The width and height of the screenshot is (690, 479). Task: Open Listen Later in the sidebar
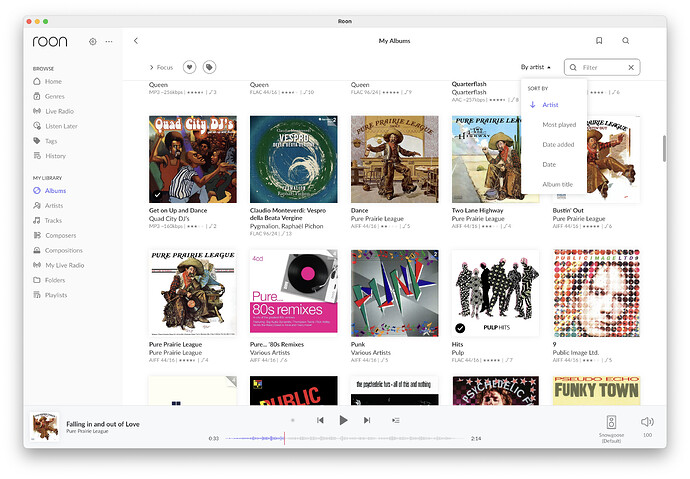pos(55,126)
